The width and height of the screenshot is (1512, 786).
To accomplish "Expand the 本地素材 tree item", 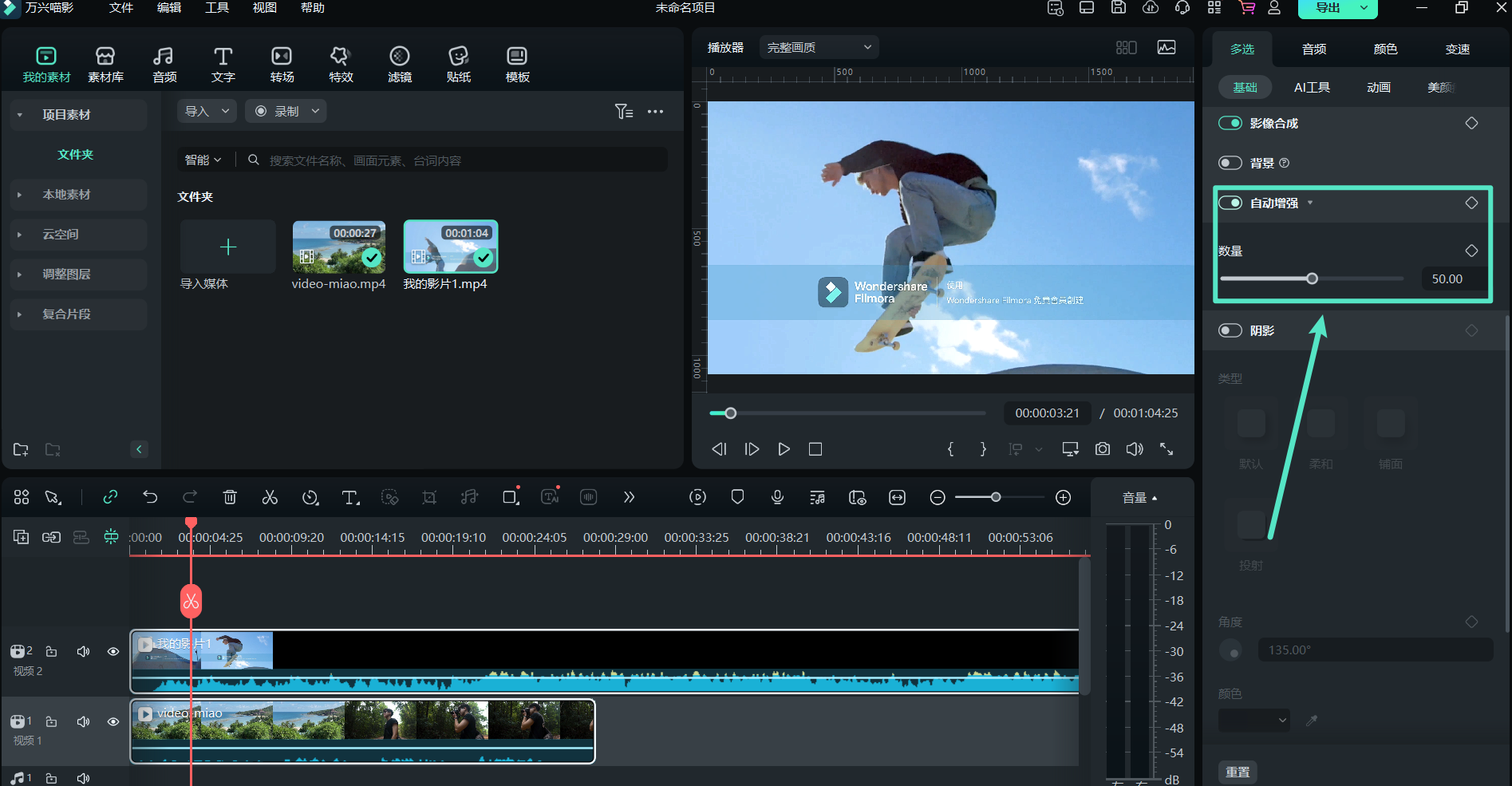I will click(x=20, y=195).
